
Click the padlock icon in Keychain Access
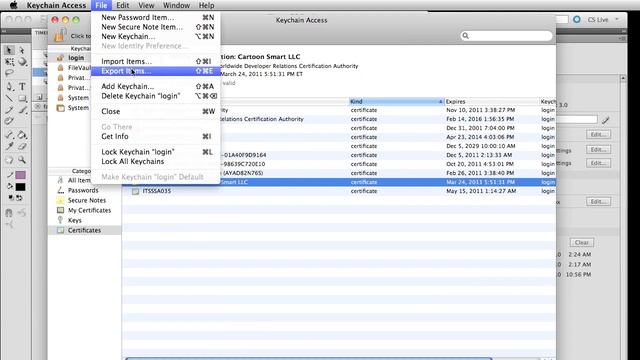tap(60, 35)
